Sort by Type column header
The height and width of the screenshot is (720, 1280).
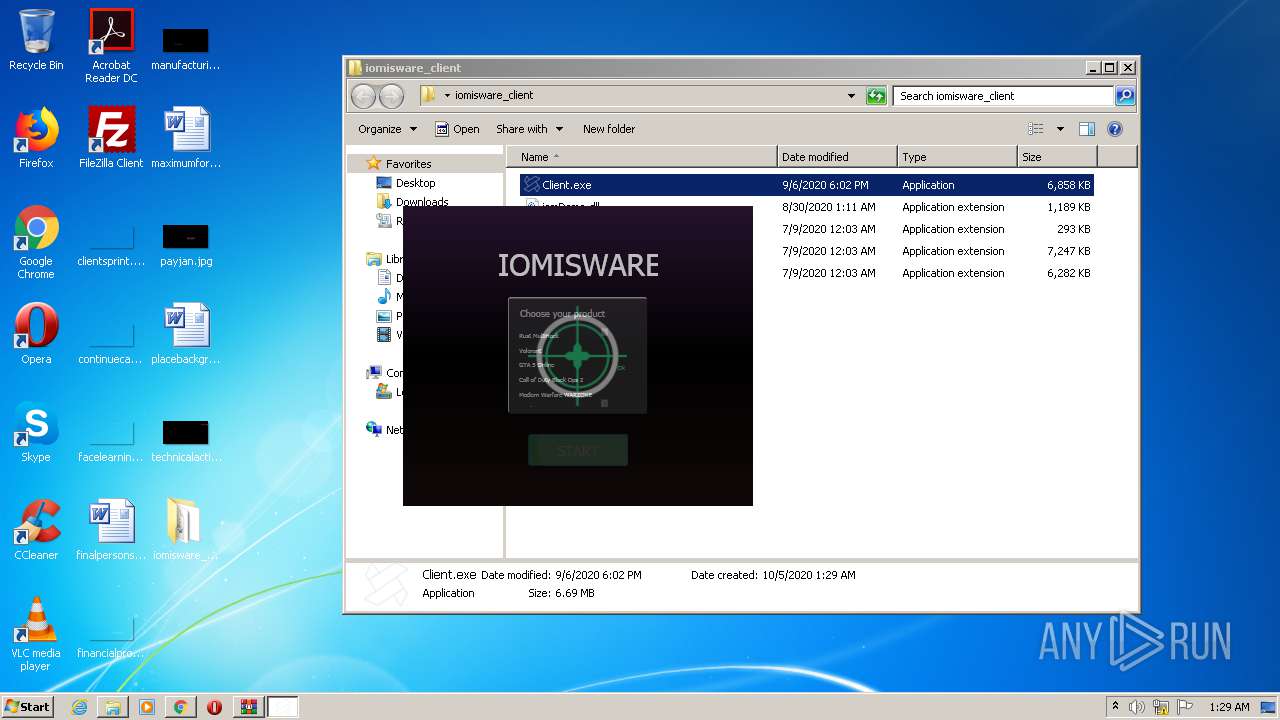click(x=957, y=157)
